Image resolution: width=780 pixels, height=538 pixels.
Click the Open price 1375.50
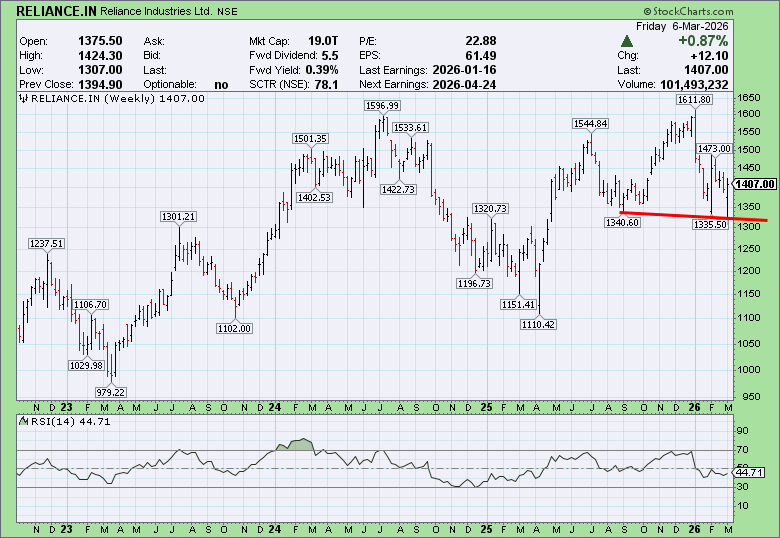click(x=100, y=41)
